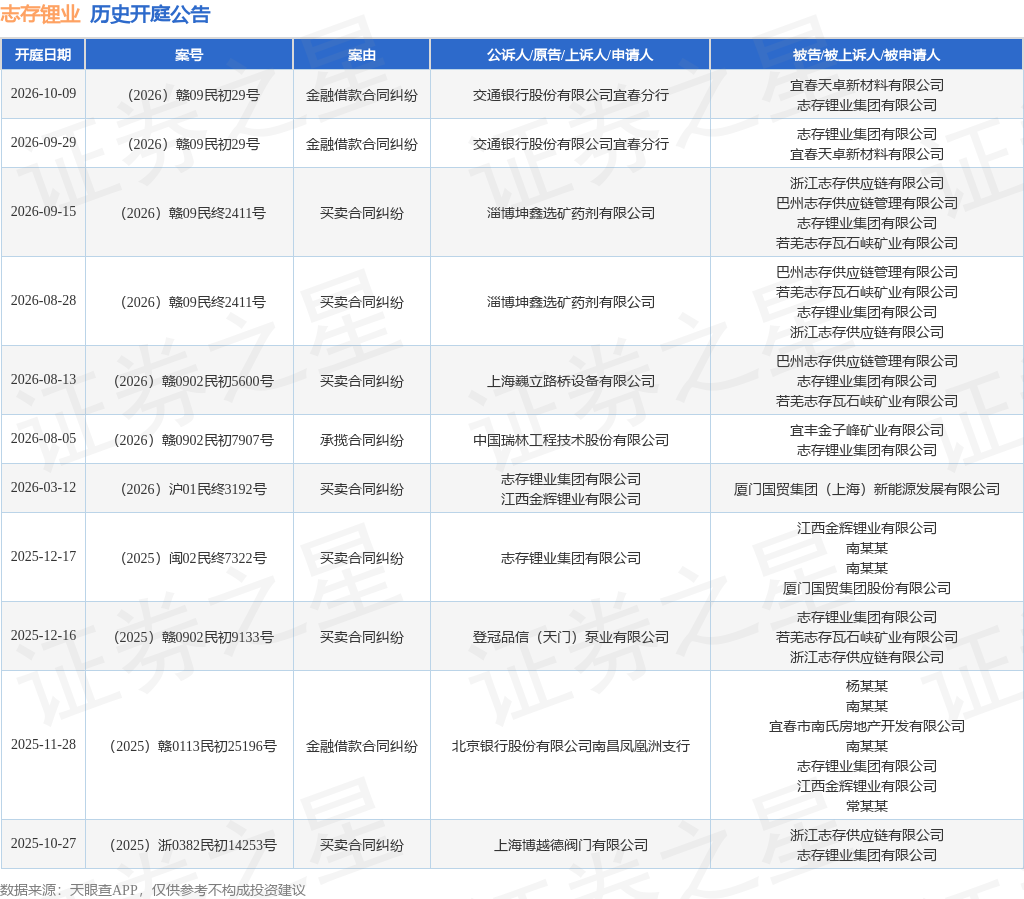1024x899 pixels.
Task: Select defendant 宜丰金子峰矿业有限公司
Action: point(867,430)
